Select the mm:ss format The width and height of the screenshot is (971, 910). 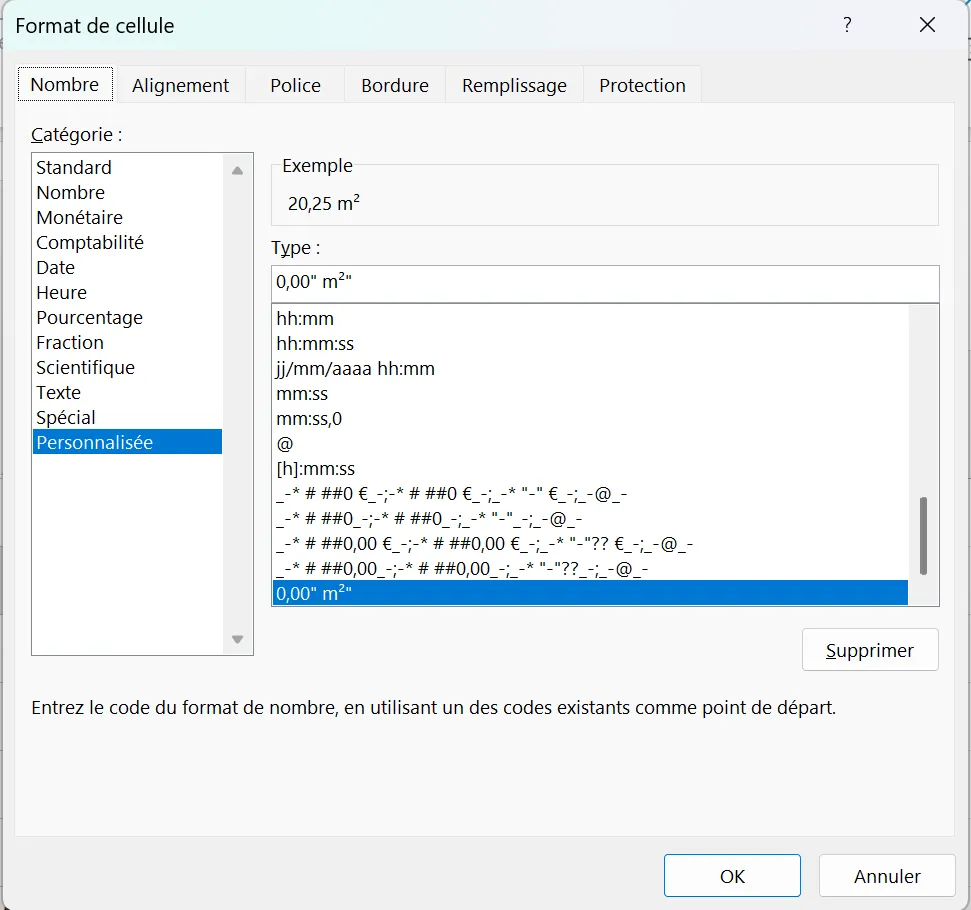590,393
